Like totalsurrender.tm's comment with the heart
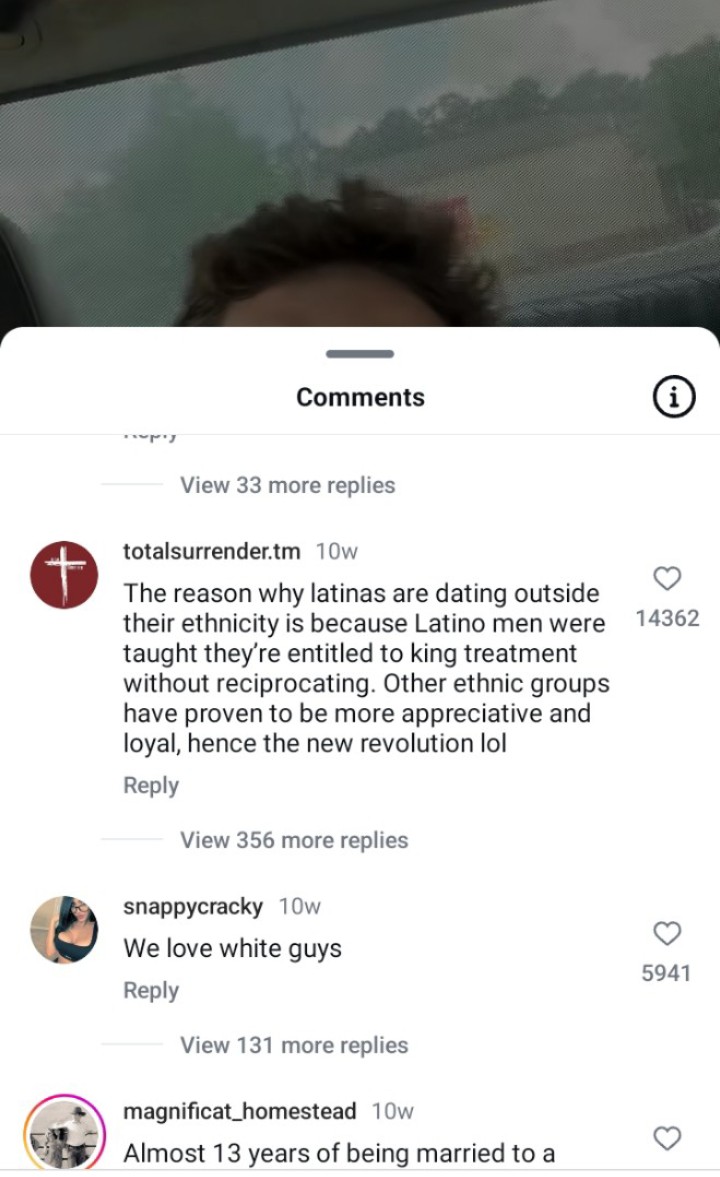The height and width of the screenshot is (1177, 720). (x=667, y=578)
